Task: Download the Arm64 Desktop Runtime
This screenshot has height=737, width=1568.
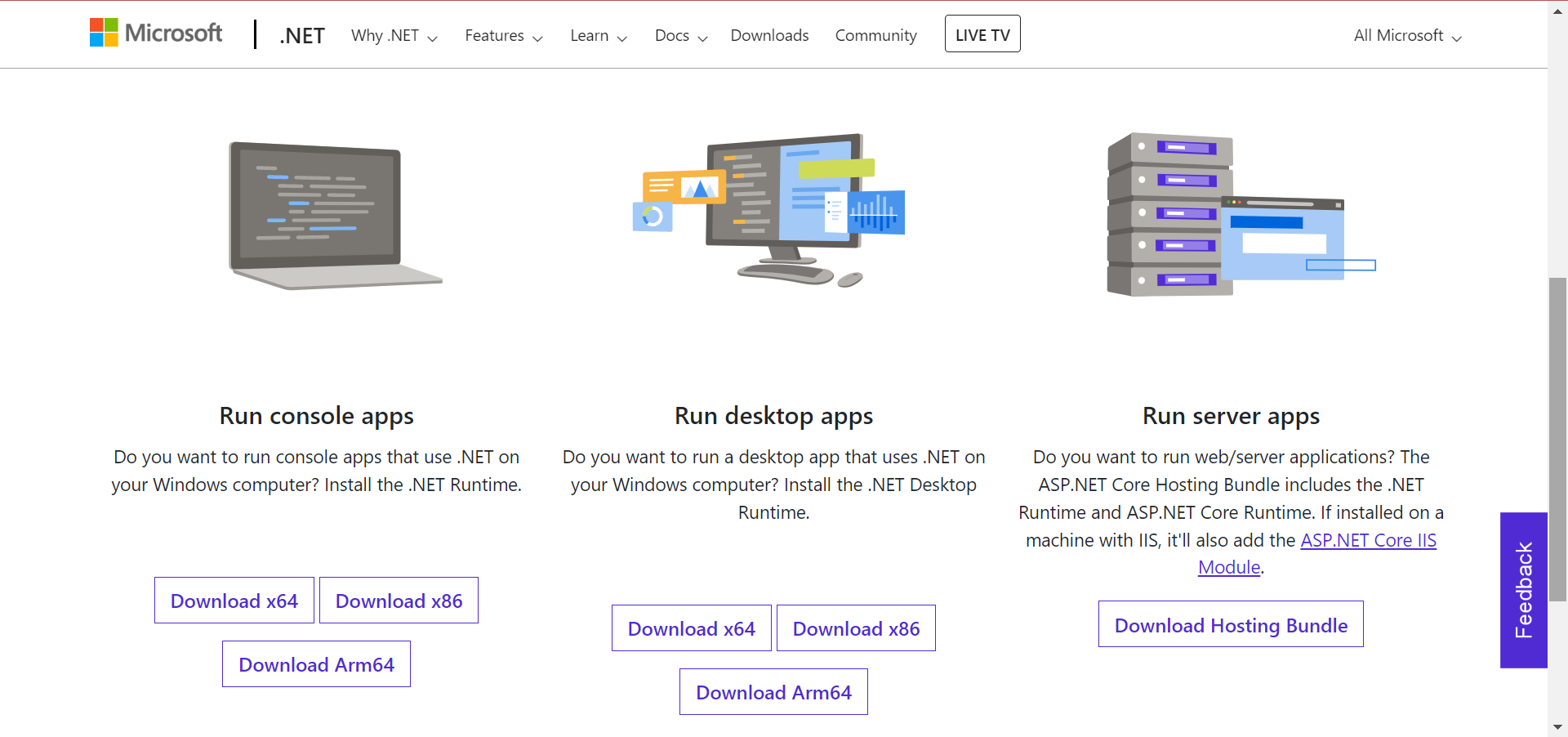Action: click(773, 691)
